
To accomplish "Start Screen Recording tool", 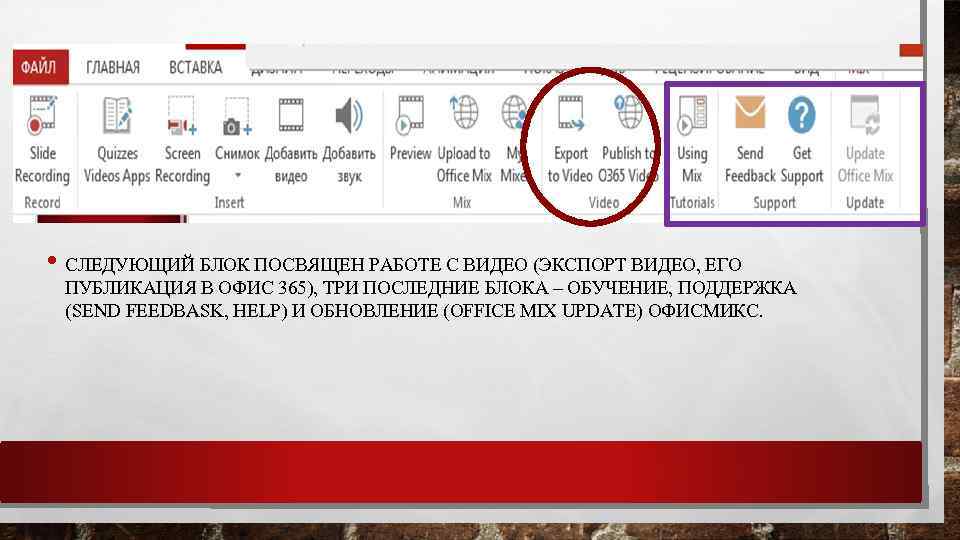I will pyautogui.click(x=182, y=140).
